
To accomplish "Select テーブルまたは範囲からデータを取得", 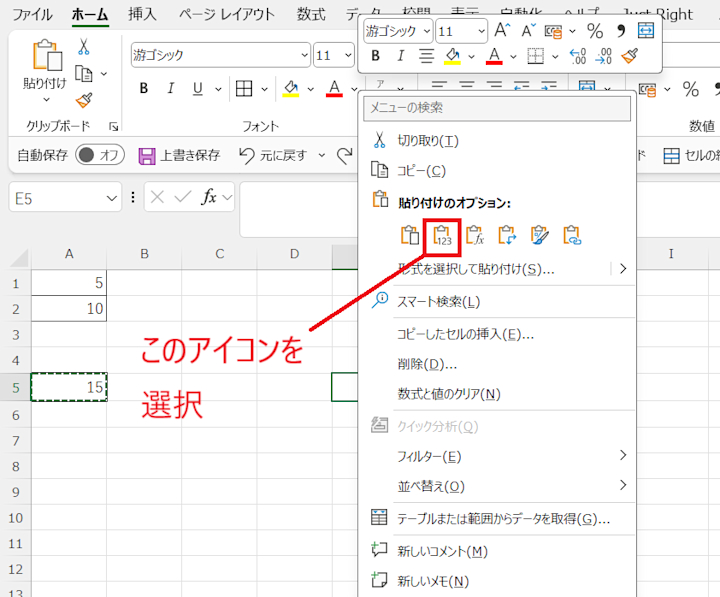I will [x=497, y=518].
